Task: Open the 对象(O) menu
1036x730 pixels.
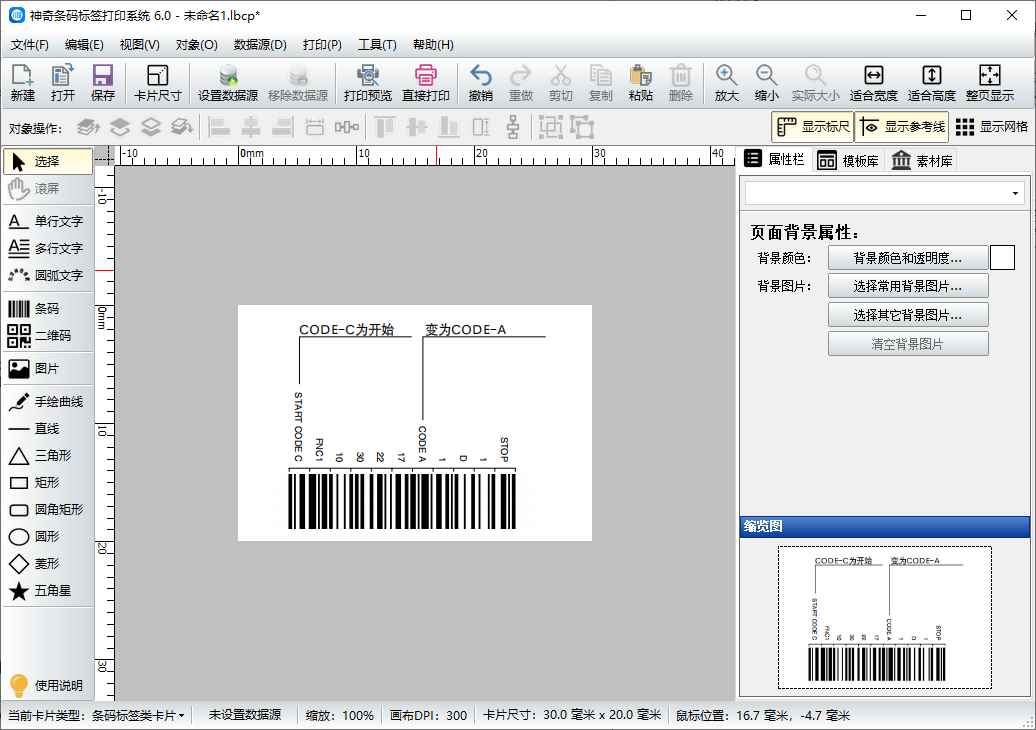Action: [196, 45]
